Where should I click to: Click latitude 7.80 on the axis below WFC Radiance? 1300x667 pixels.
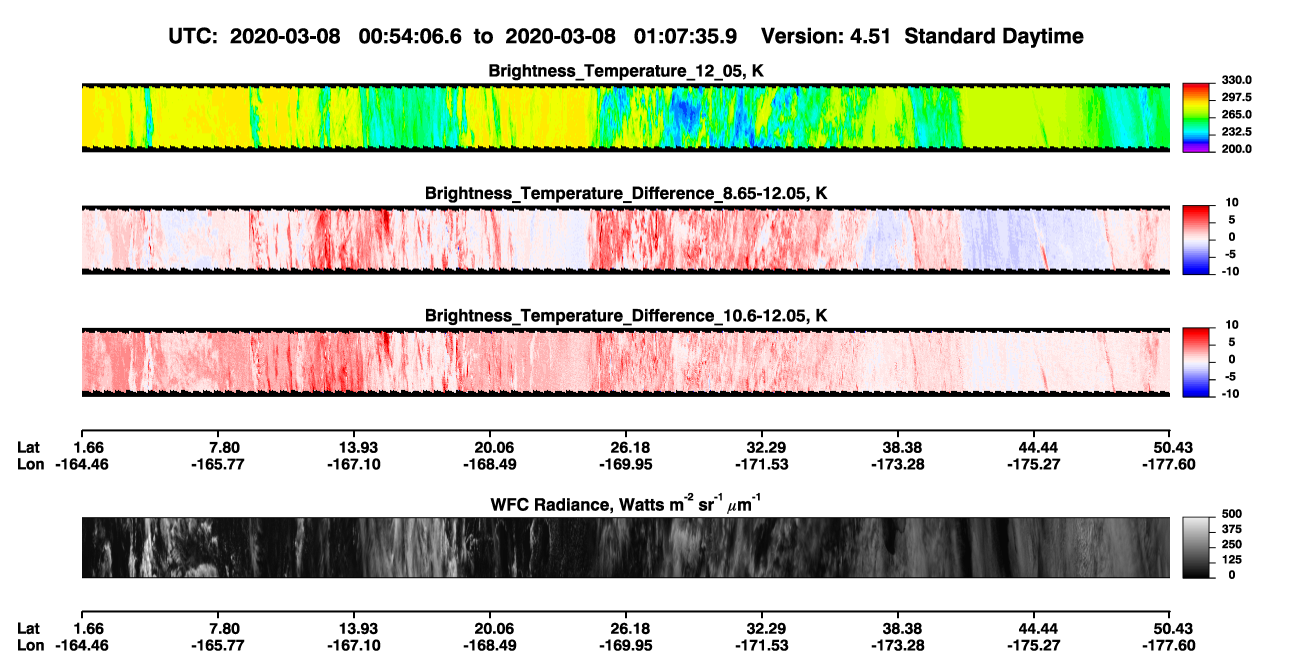click(224, 628)
